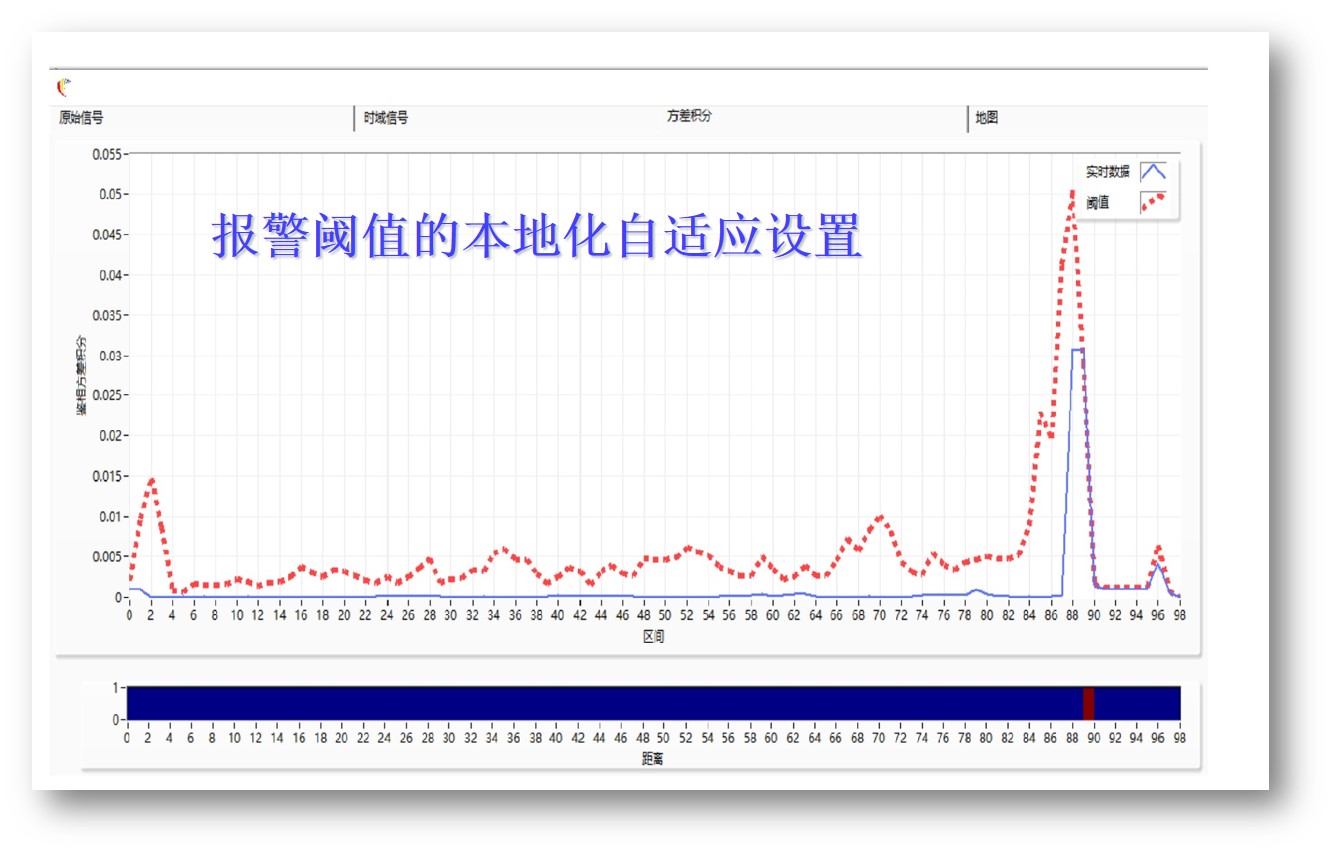The image size is (1334, 855).
Task: Click the red alarm segment in the distance bar
Action: tap(1089, 703)
